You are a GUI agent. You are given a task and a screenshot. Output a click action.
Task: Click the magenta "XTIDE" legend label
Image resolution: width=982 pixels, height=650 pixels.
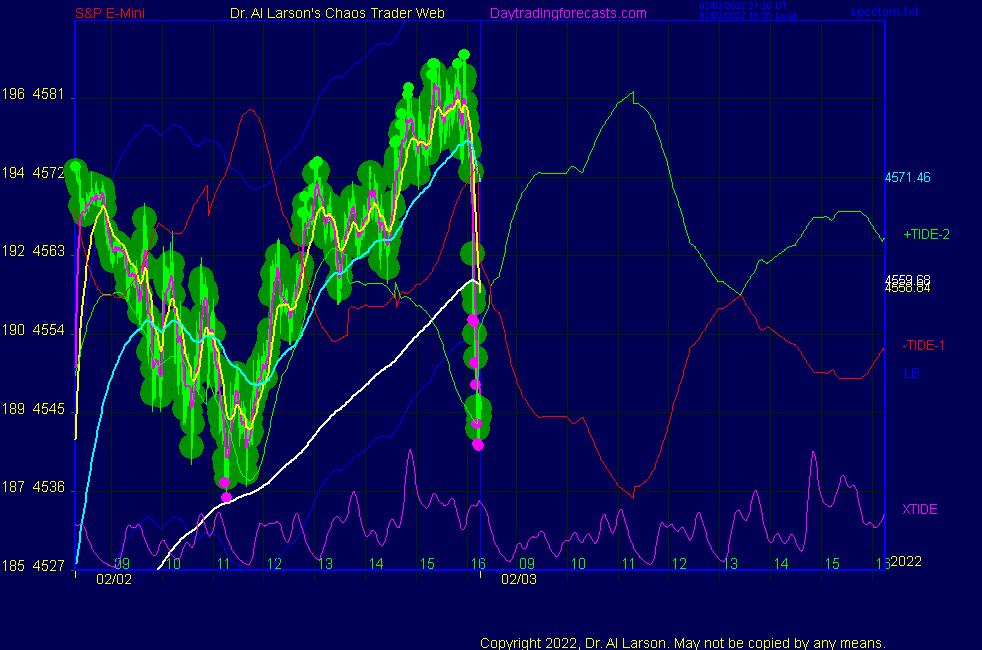920,509
